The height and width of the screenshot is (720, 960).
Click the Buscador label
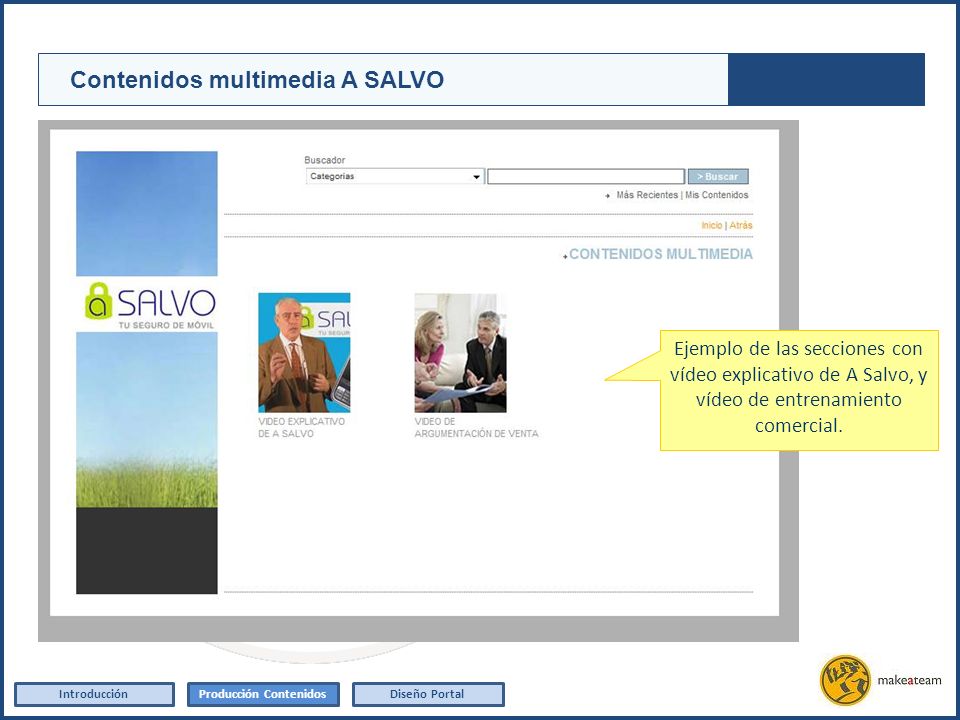[324, 160]
